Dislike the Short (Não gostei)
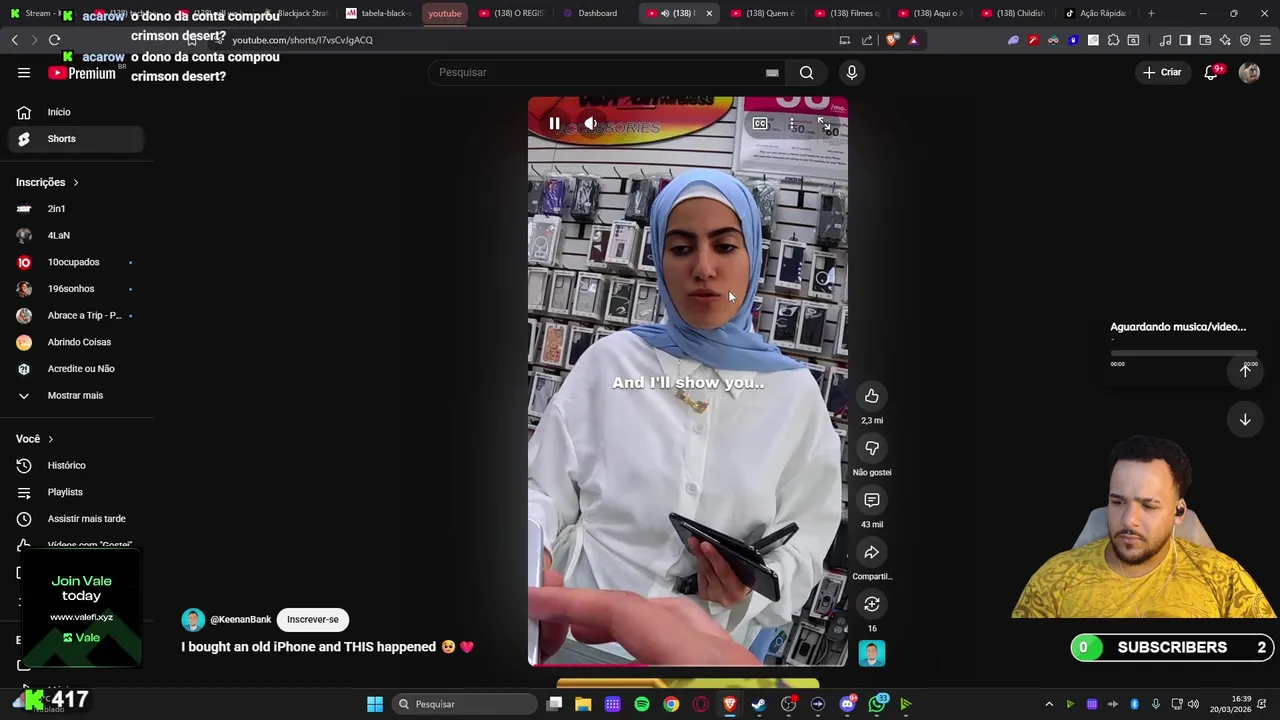The height and width of the screenshot is (720, 1280). click(872, 448)
